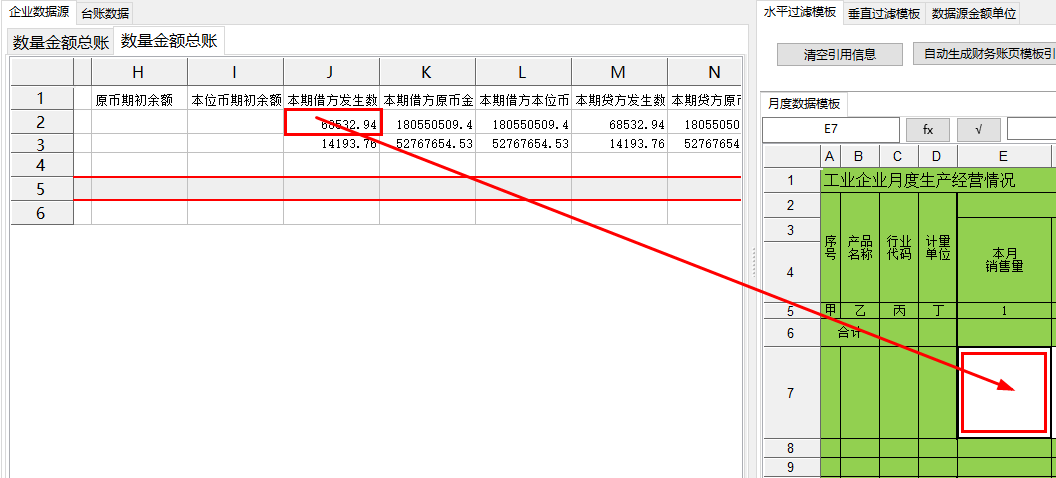Click cell J2 with value 68532.94

pos(333,122)
